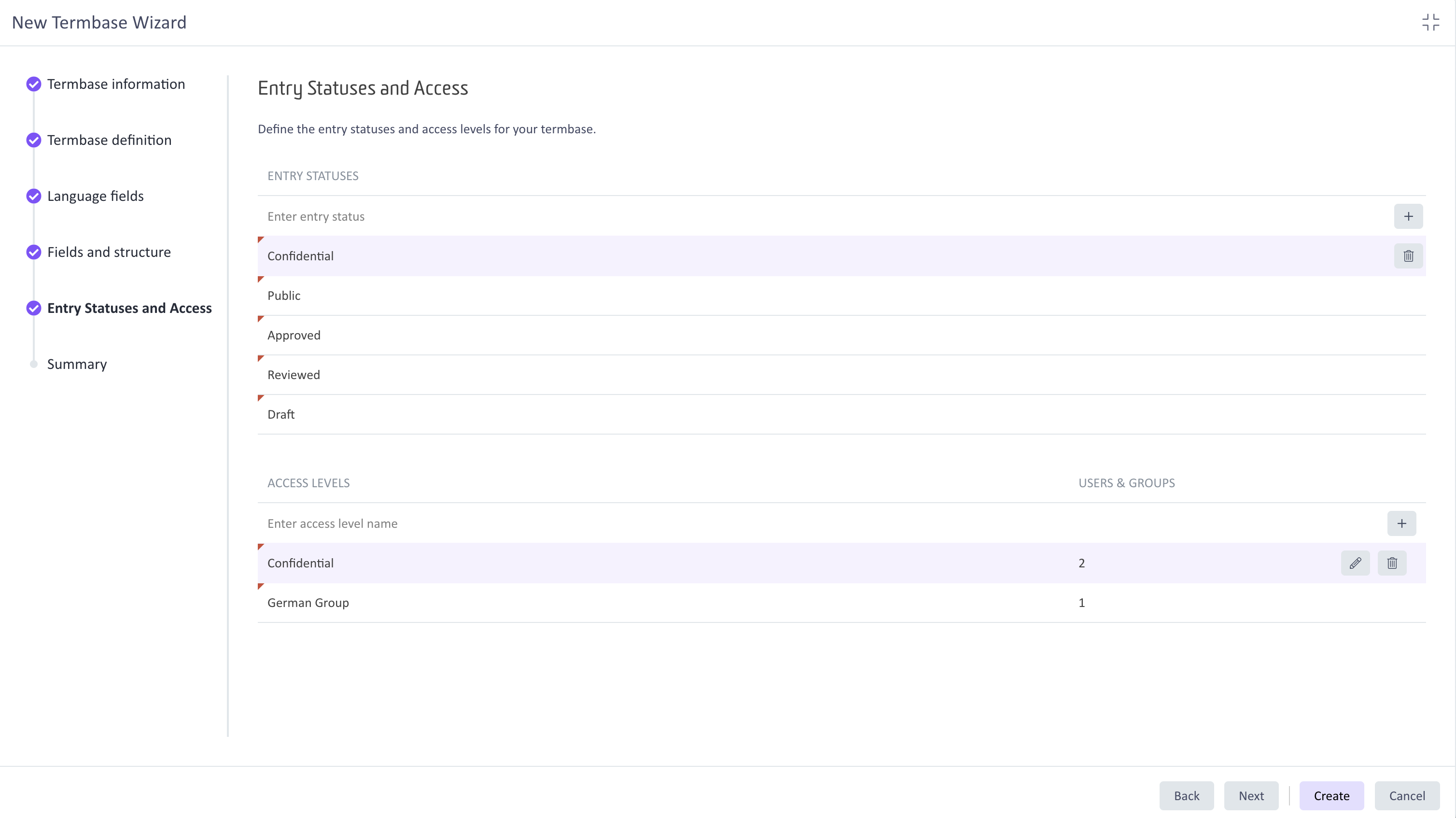The height and width of the screenshot is (818, 1456).
Task: Select the Public entry status row
Action: click(x=791, y=296)
